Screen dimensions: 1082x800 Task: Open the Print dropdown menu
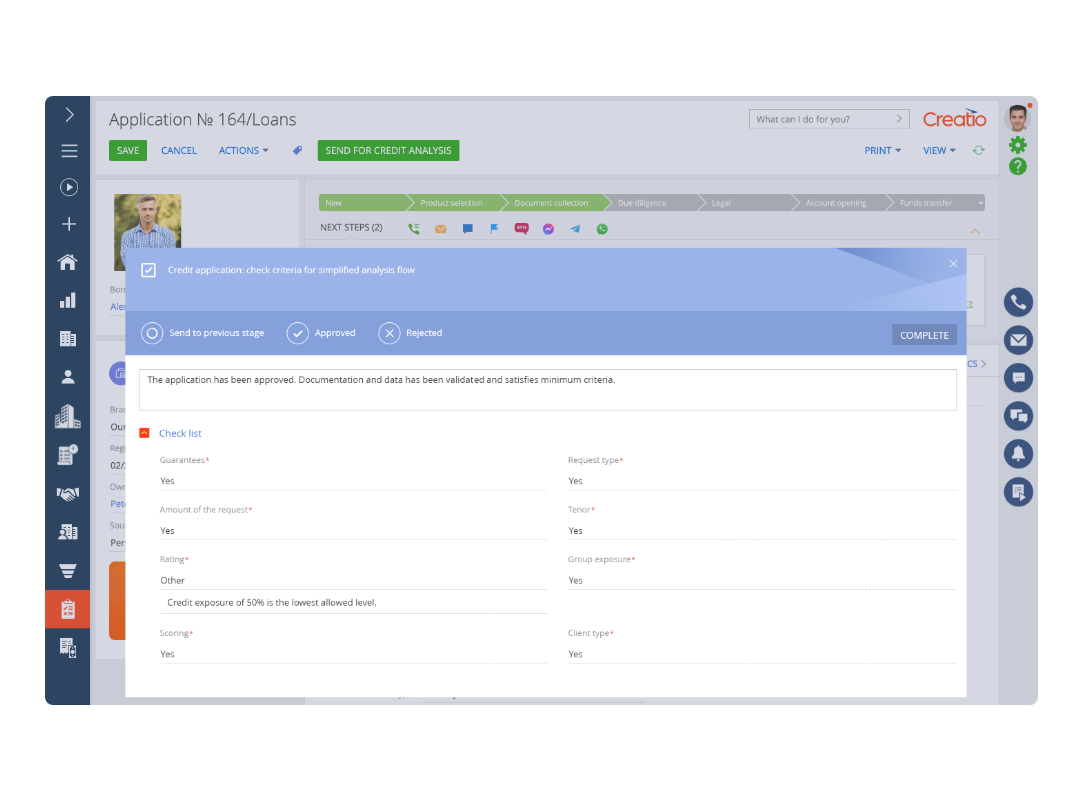point(883,150)
